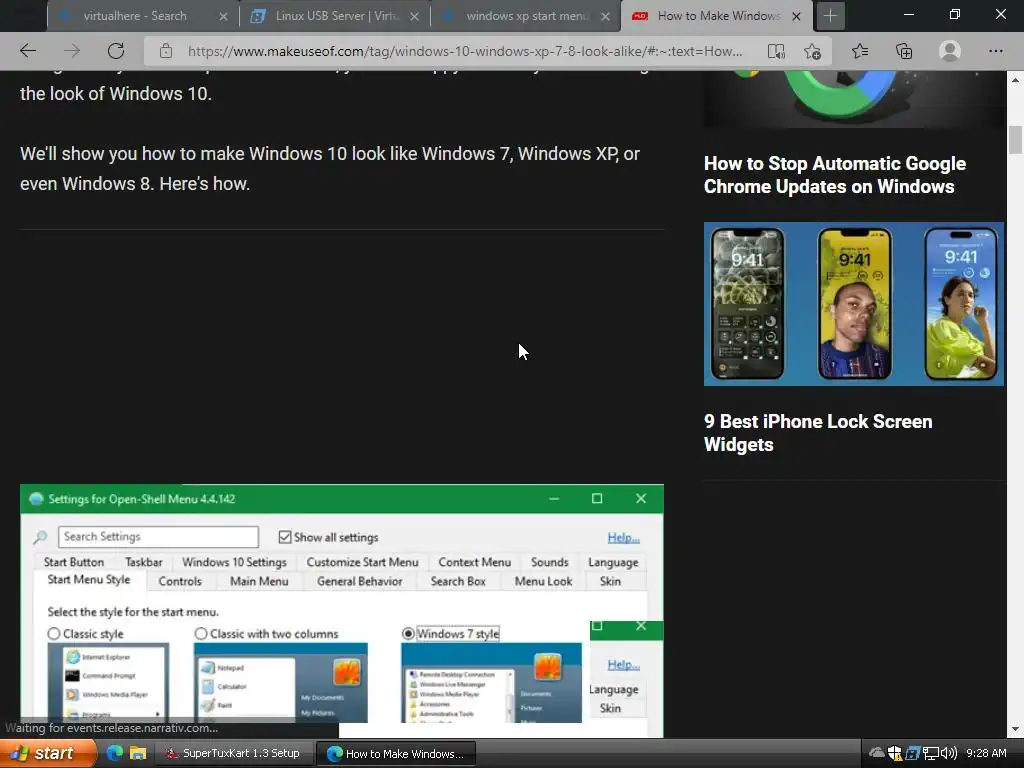Image resolution: width=1024 pixels, height=768 pixels.
Task: Open How to Stop Automatic Google Chrome Updates
Action: [835, 175]
